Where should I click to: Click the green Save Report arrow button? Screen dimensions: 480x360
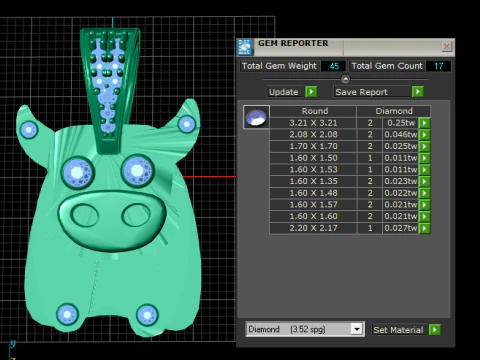tap(418, 92)
